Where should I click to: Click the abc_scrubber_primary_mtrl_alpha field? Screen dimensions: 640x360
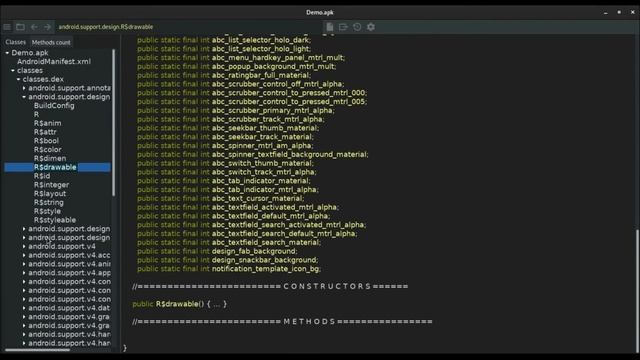click(236, 110)
